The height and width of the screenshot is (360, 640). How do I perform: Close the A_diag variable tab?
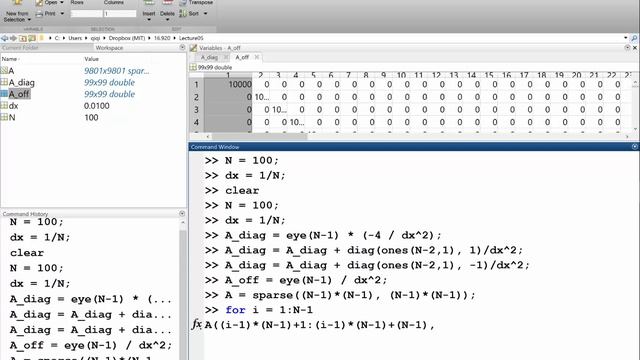(x=226, y=58)
